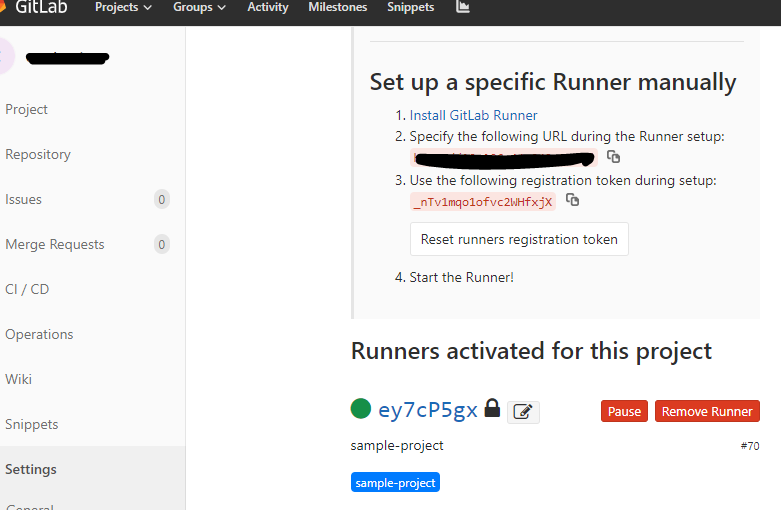Open Snippets in the left sidebar
Image resolution: width=781 pixels, height=510 pixels.
point(31,424)
